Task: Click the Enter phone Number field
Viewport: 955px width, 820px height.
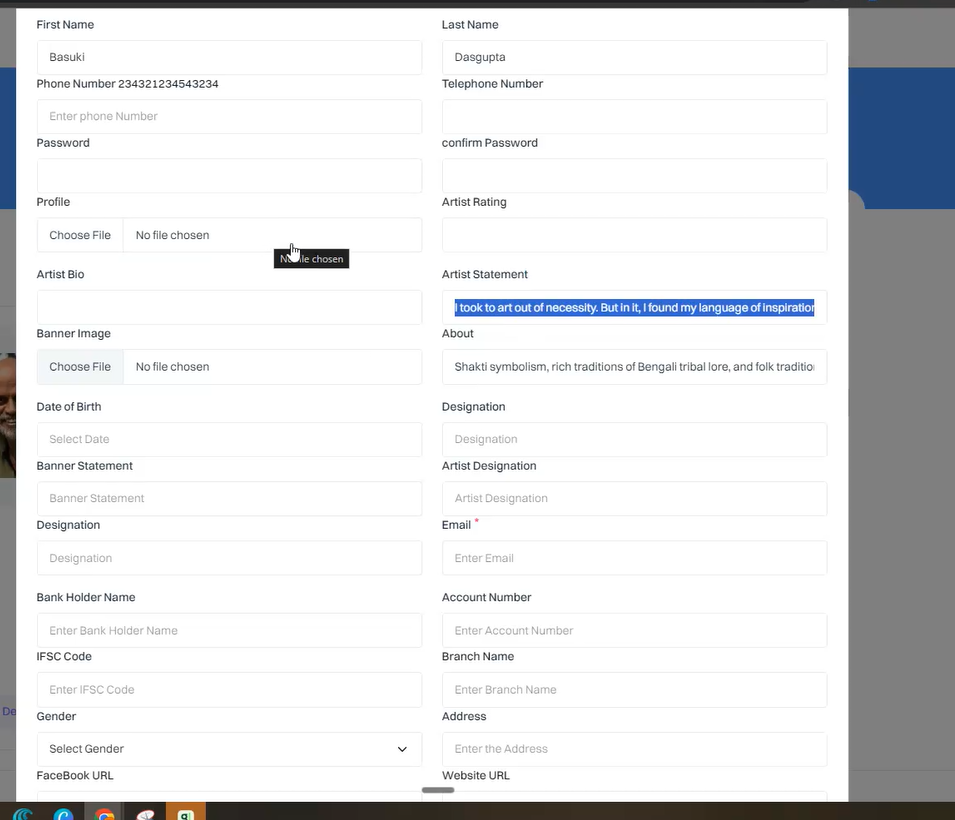Action: pos(229,117)
